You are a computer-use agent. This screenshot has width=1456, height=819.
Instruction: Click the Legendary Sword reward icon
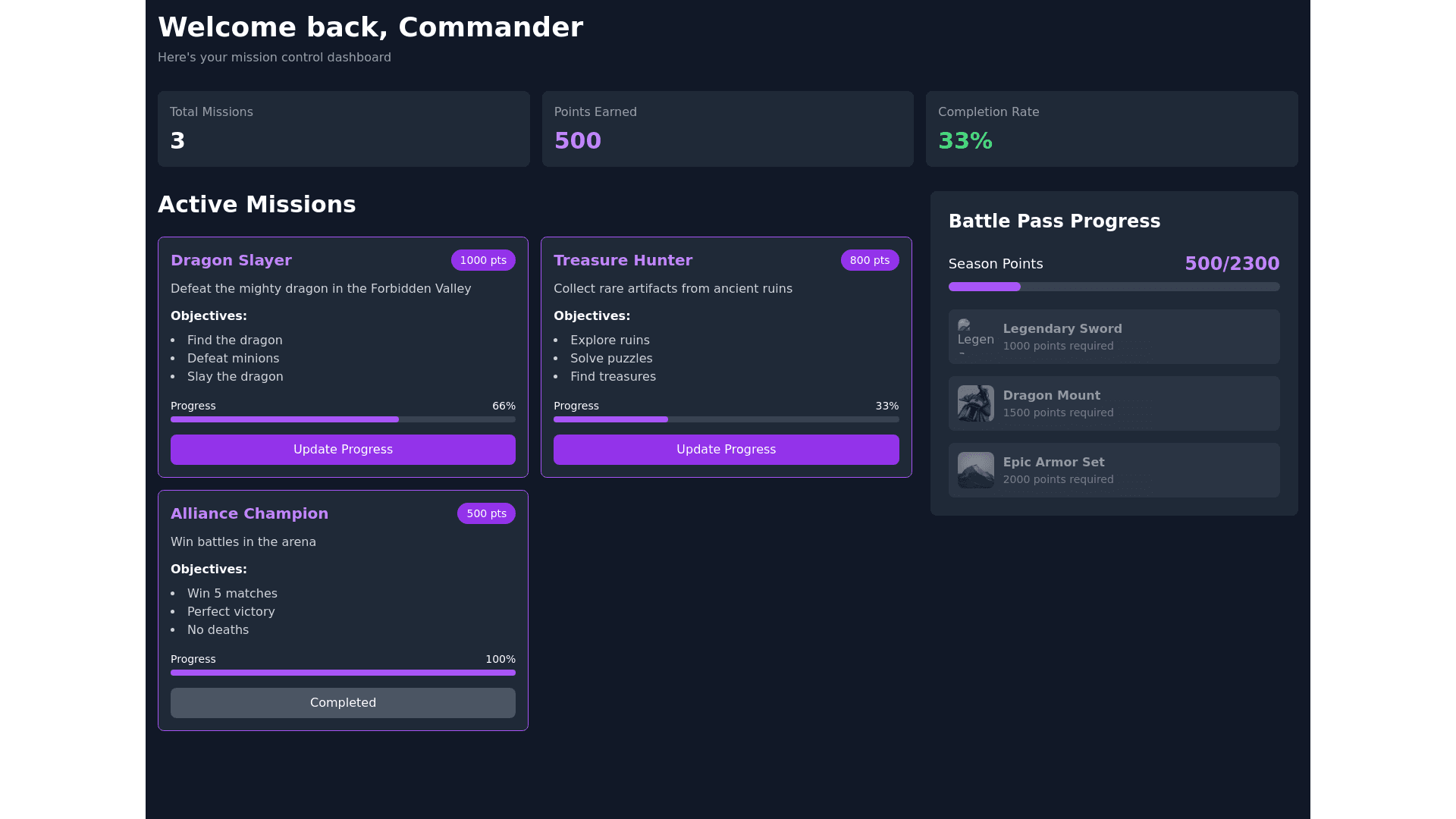[975, 336]
